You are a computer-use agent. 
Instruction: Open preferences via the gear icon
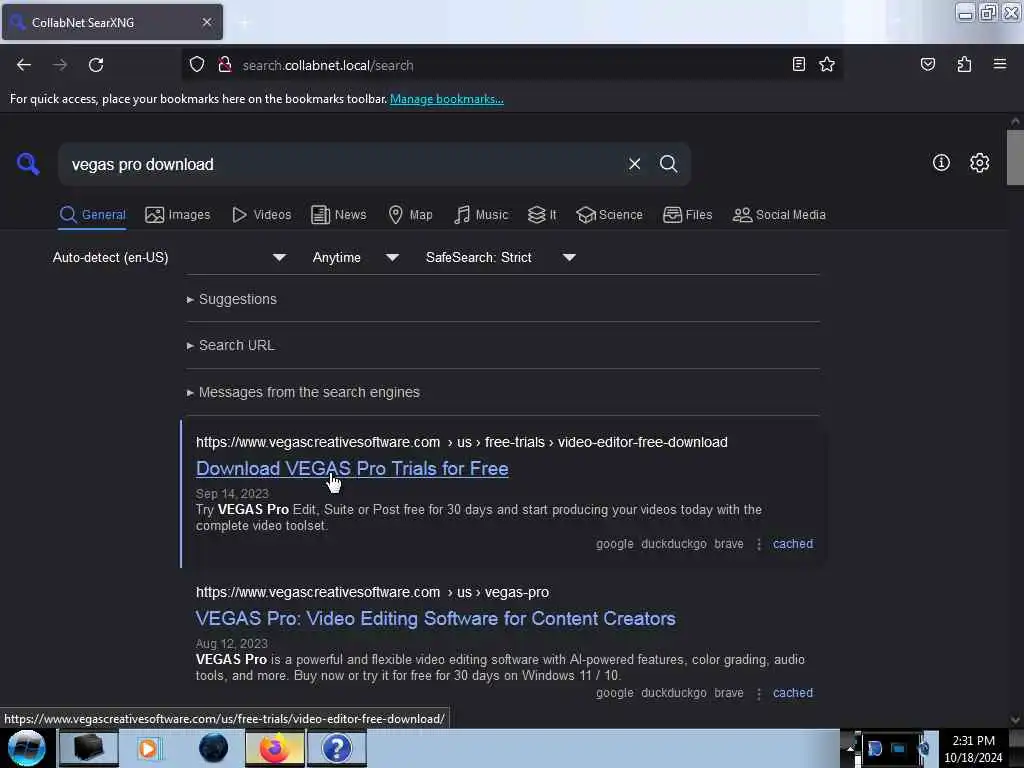(979, 163)
